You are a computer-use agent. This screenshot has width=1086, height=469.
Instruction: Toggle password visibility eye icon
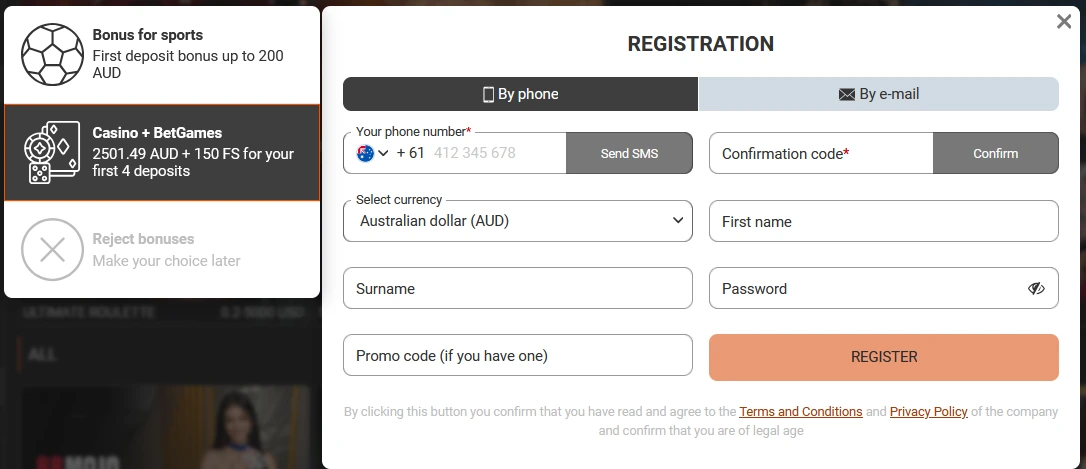(x=1036, y=289)
